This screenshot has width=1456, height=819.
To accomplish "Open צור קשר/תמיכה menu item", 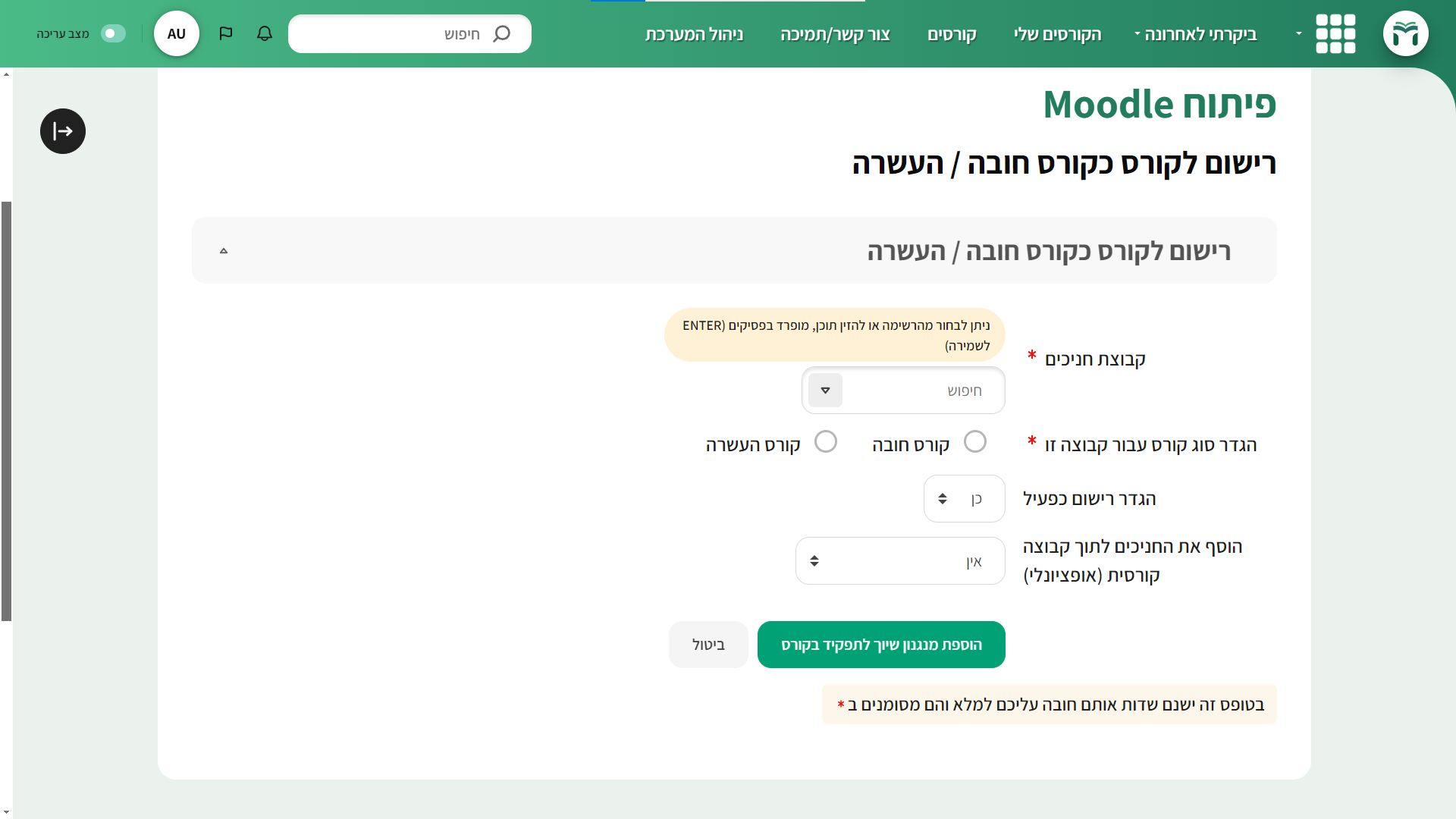I will click(835, 34).
